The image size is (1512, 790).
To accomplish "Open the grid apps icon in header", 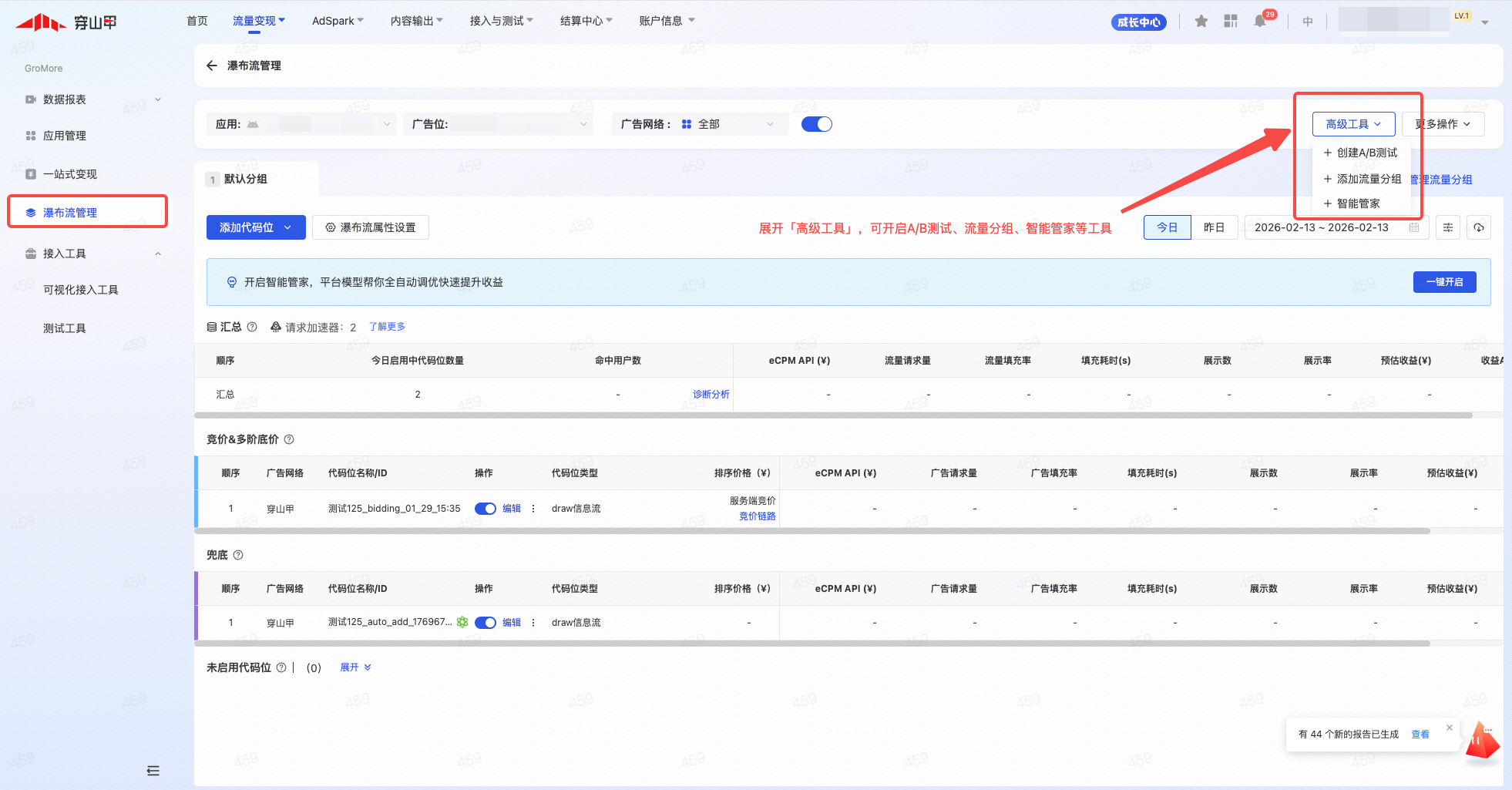I will pos(1231,21).
